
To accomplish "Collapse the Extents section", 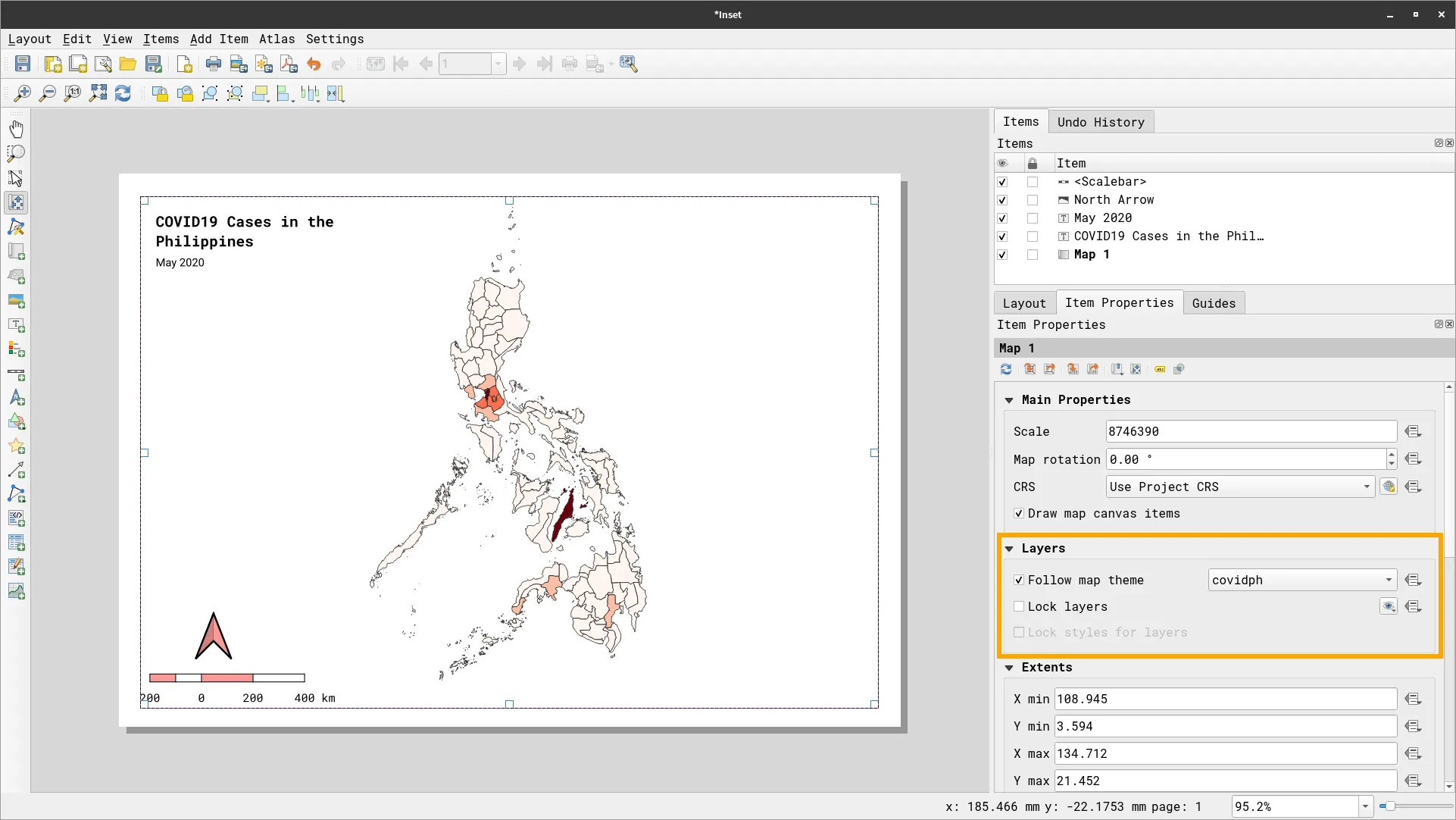I will [1009, 668].
